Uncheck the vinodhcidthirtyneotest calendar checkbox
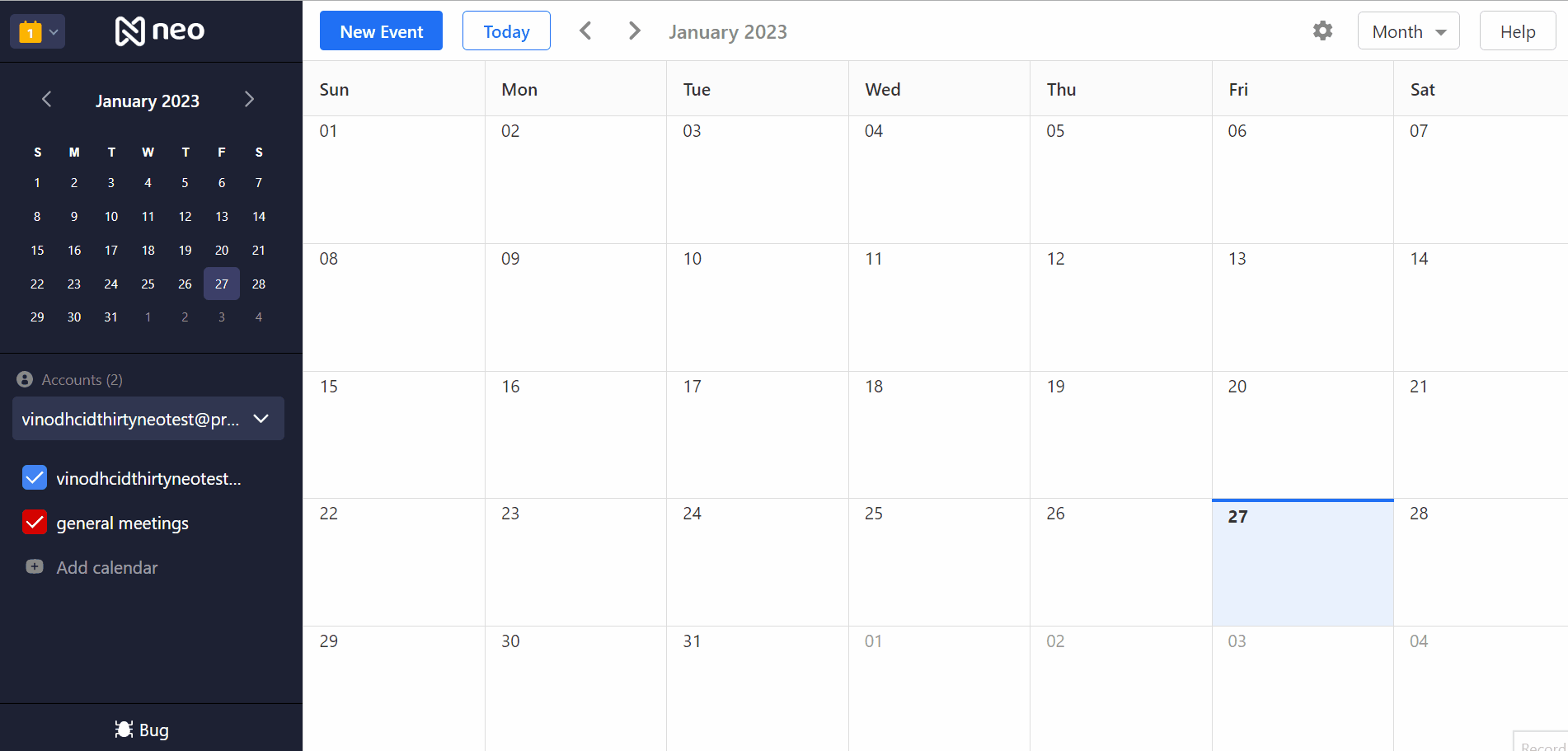Screen dimensions: 1568x751 (35, 478)
